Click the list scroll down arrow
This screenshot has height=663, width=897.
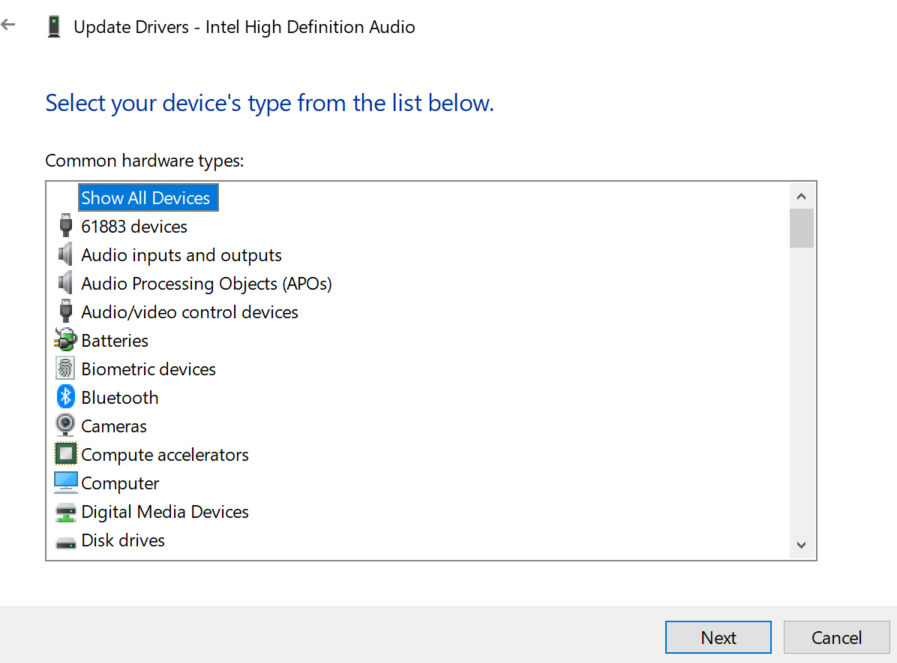tap(801, 545)
